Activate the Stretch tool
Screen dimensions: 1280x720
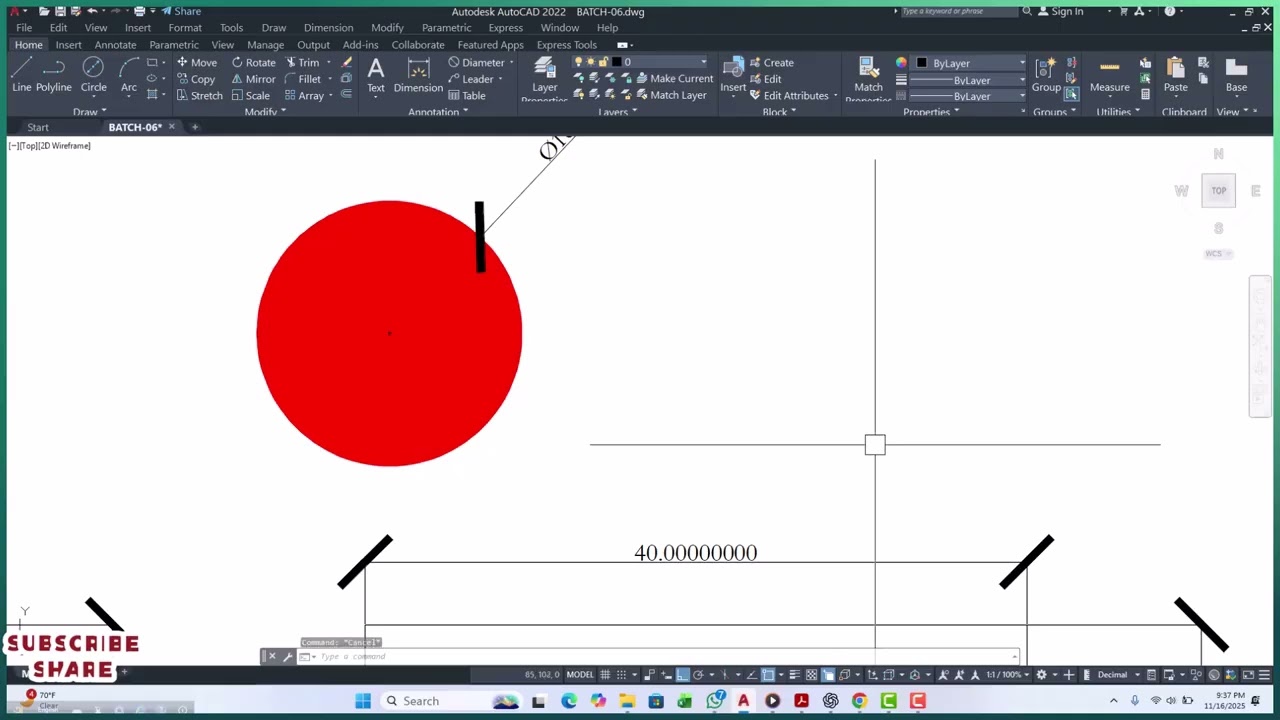[x=199, y=96]
